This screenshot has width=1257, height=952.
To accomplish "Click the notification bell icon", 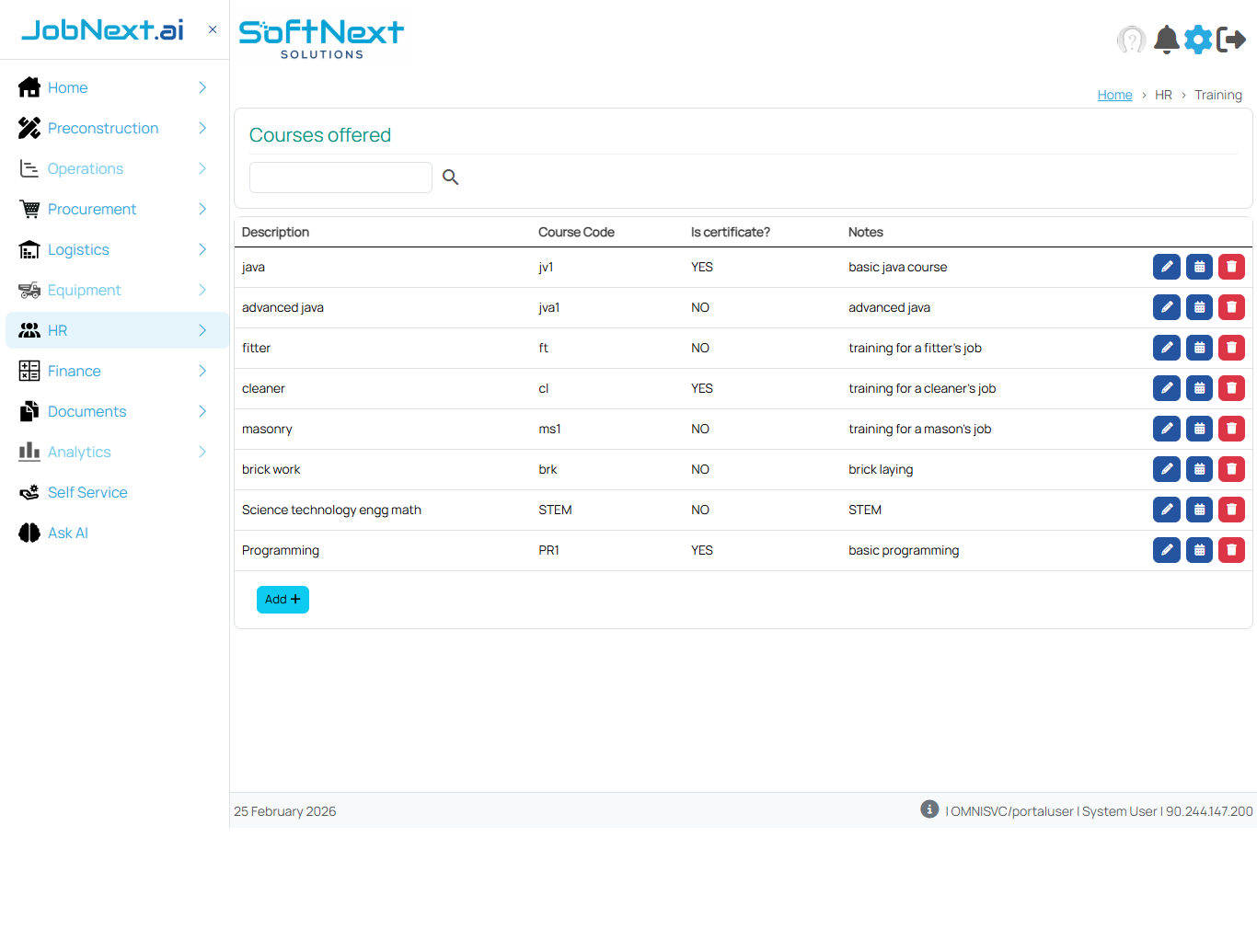I will [1166, 40].
